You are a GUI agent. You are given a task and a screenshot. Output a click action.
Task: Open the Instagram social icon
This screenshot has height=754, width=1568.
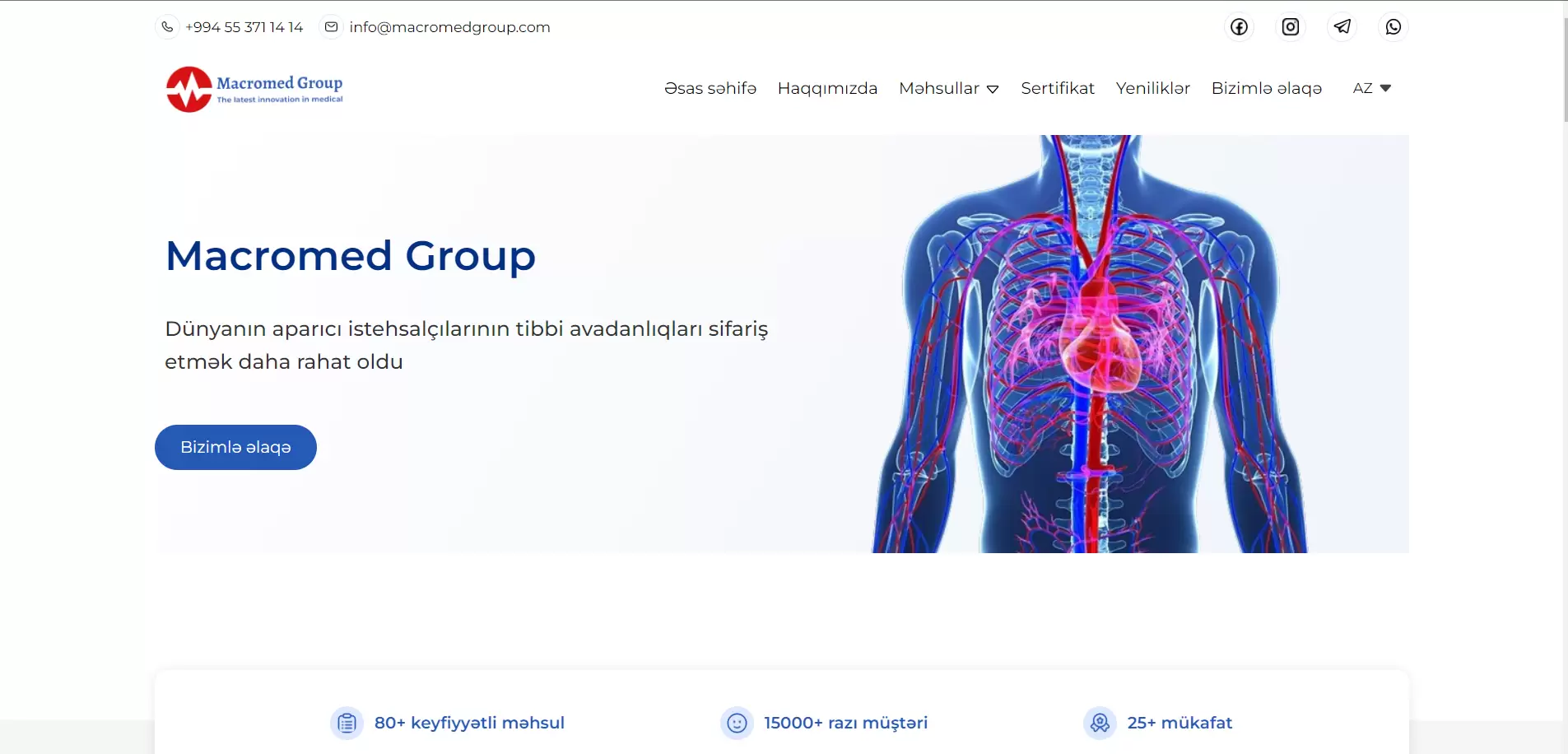[x=1291, y=27]
